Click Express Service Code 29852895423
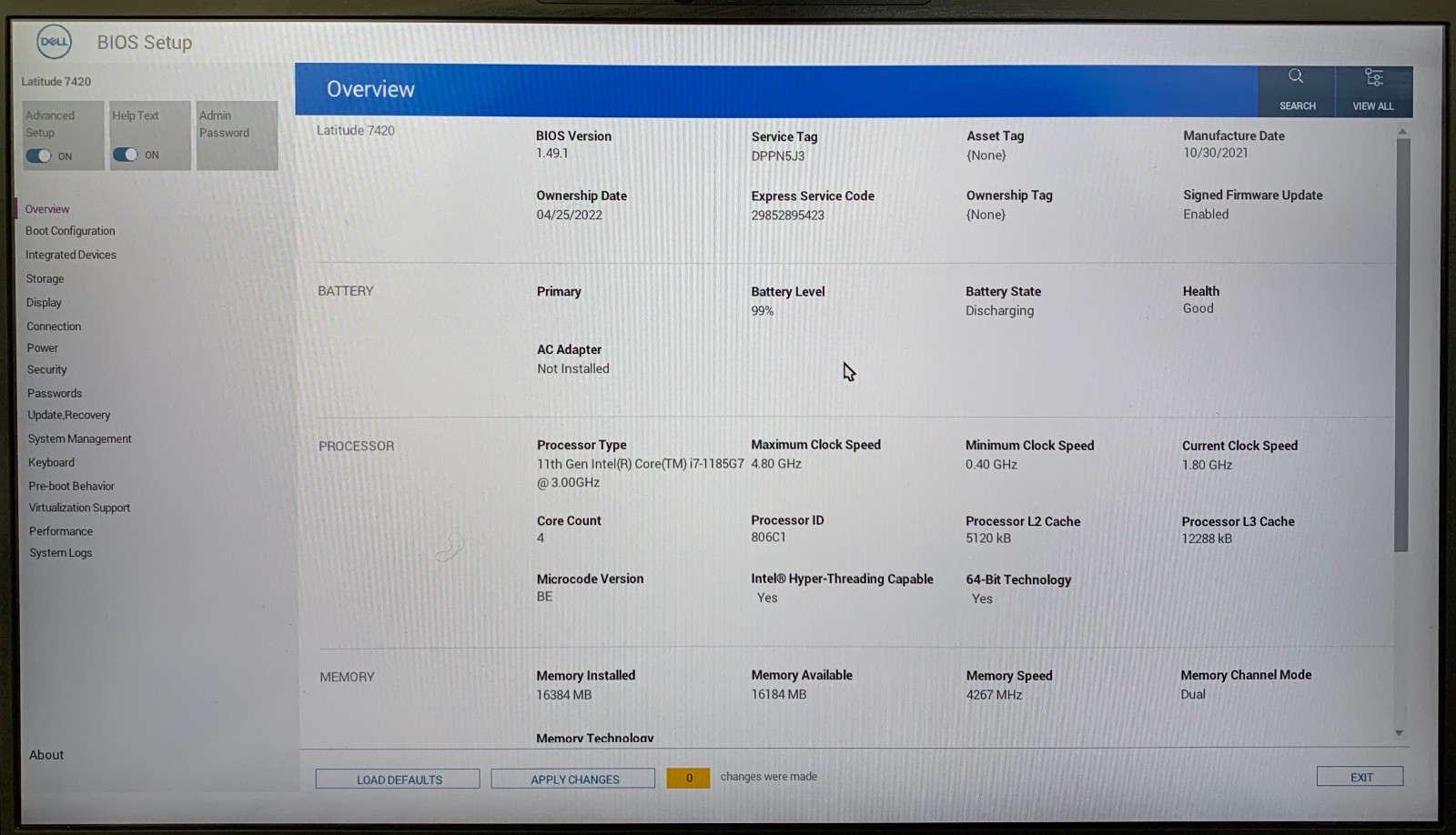 pos(788,216)
